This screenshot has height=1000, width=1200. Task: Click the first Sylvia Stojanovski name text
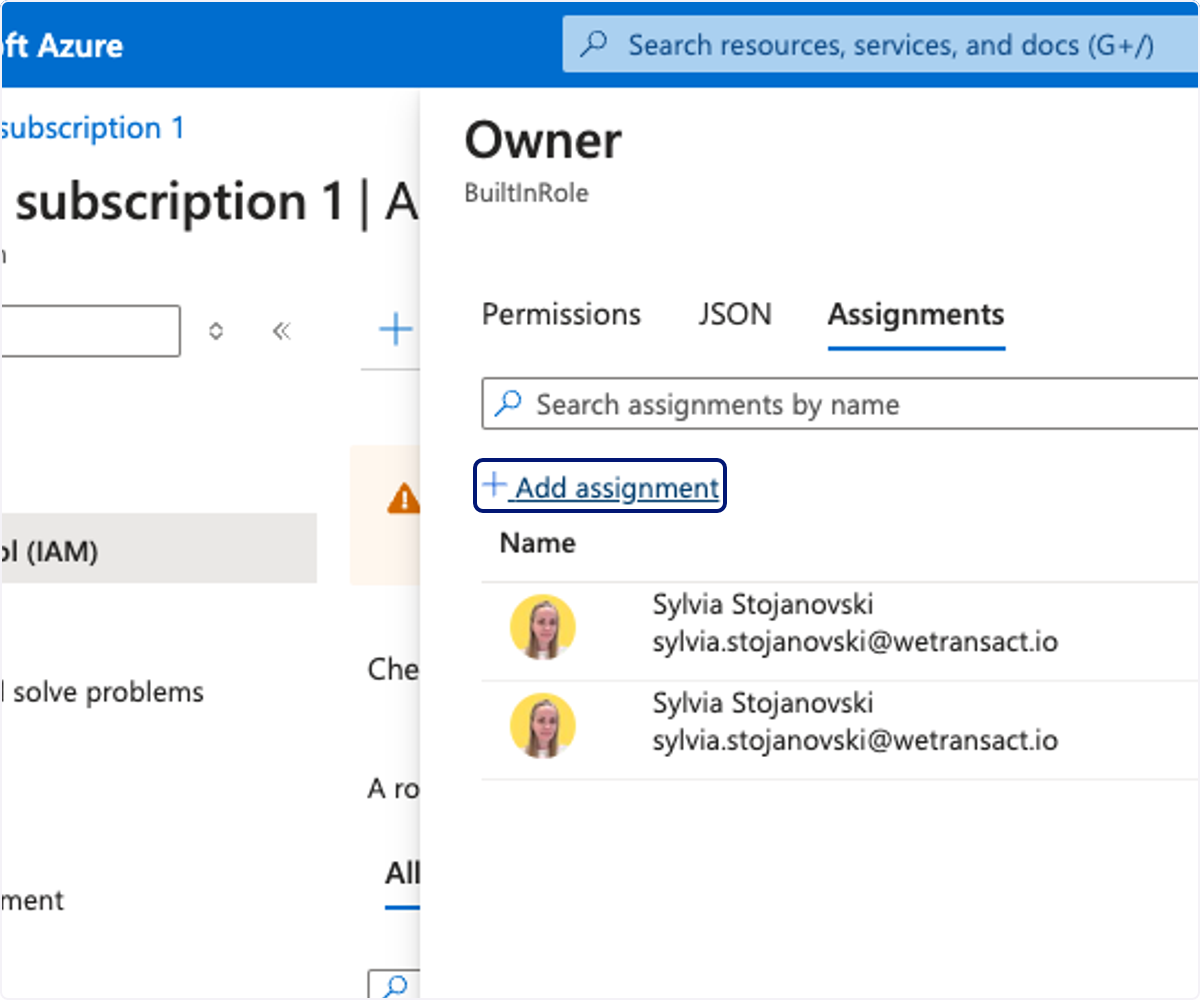coord(763,604)
